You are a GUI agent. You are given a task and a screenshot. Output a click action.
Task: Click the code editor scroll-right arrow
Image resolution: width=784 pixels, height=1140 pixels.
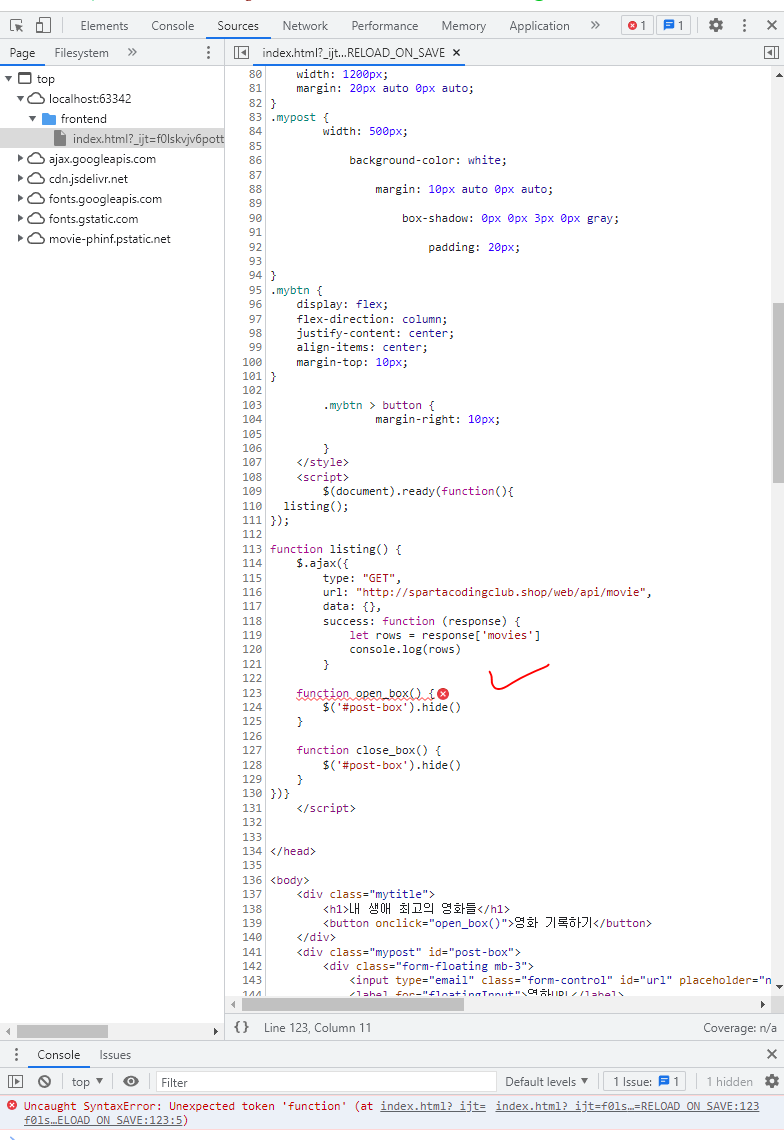762,1005
